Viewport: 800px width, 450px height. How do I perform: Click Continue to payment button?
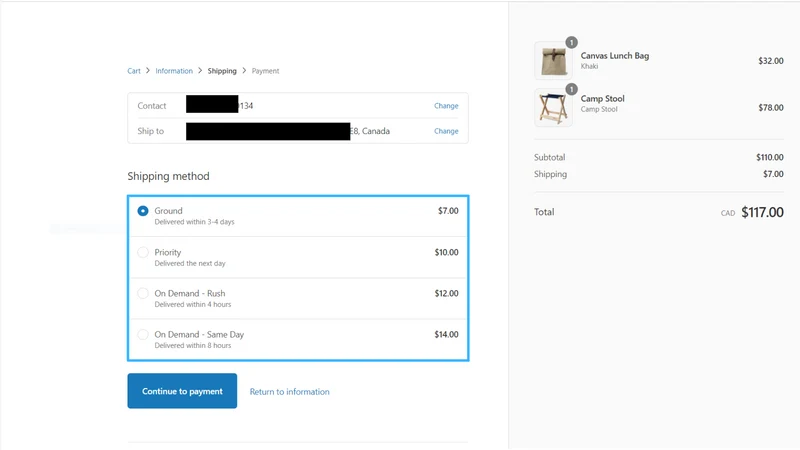(x=182, y=391)
